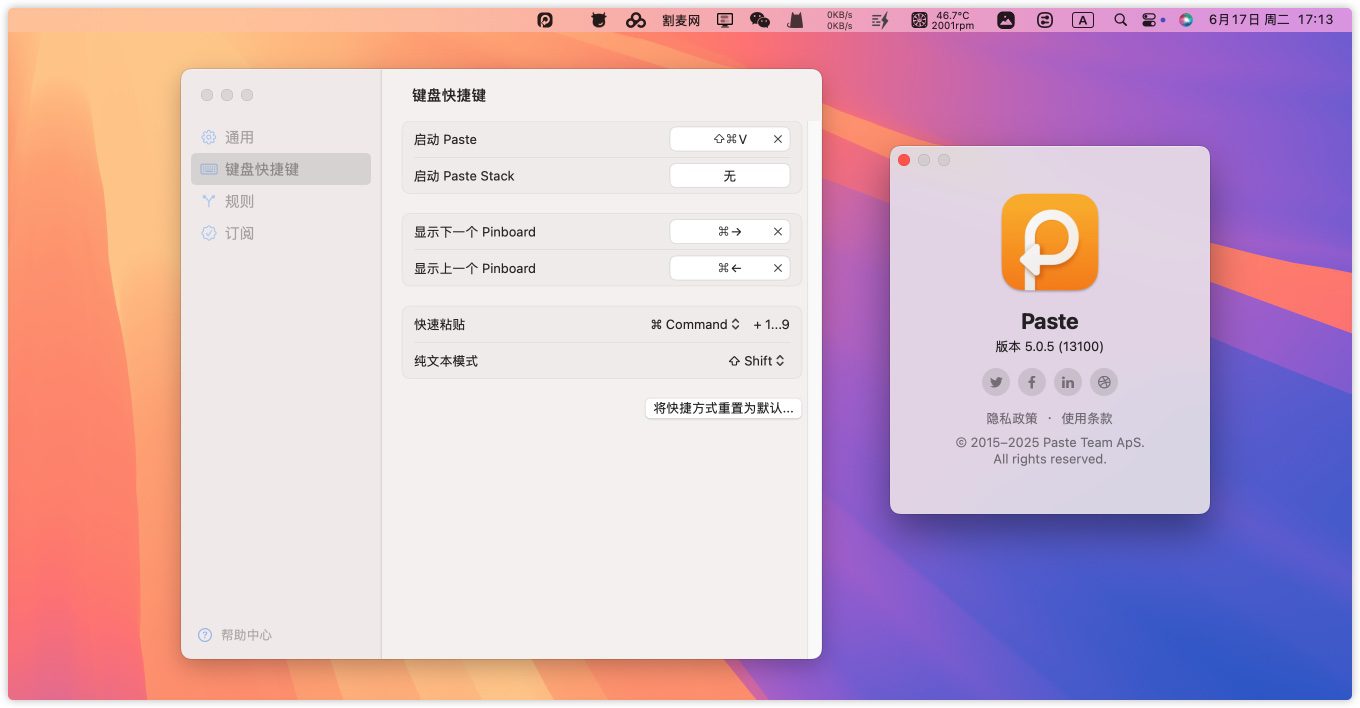The height and width of the screenshot is (708, 1360).
Task: Click the 显示上一个 Pinboard shortcut field
Action: [730, 268]
